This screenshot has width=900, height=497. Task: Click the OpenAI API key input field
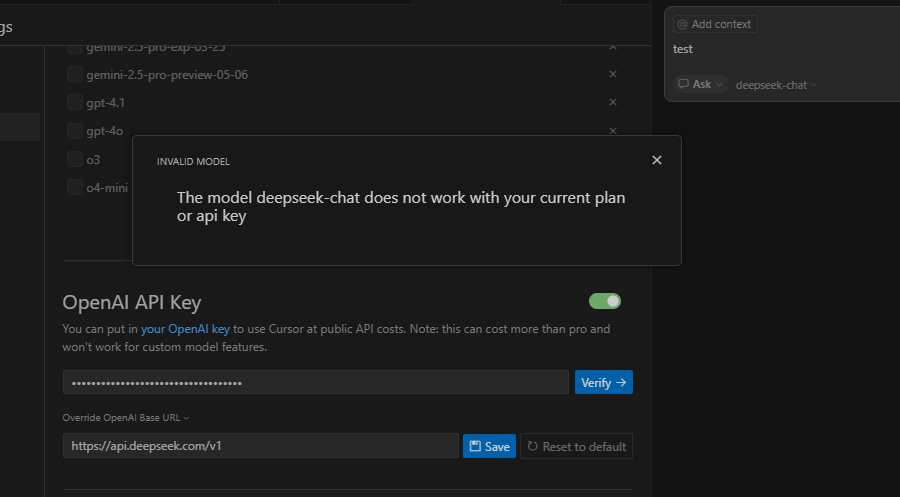click(x=316, y=382)
